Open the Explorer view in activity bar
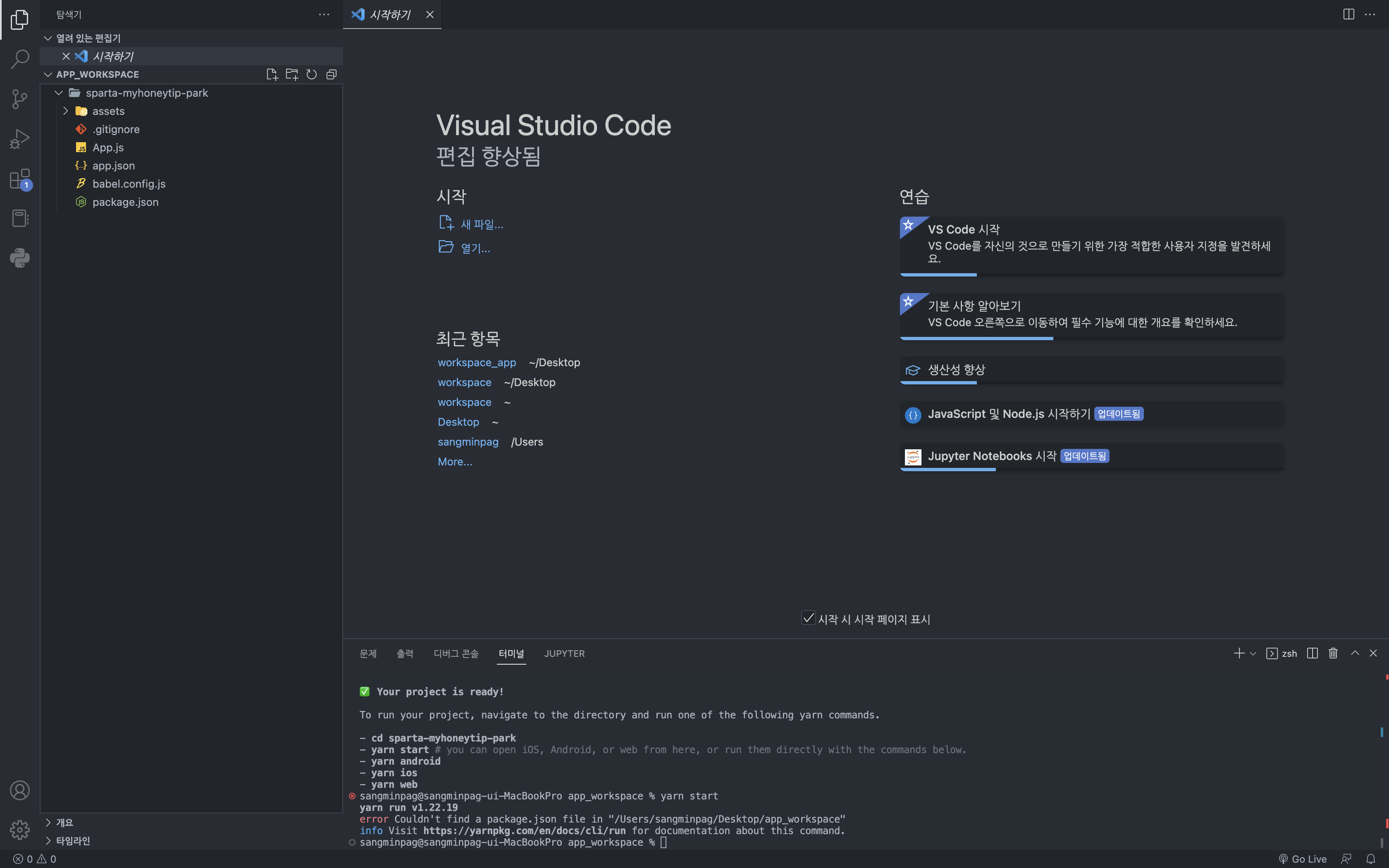Viewport: 1389px width, 868px height. [x=19, y=19]
